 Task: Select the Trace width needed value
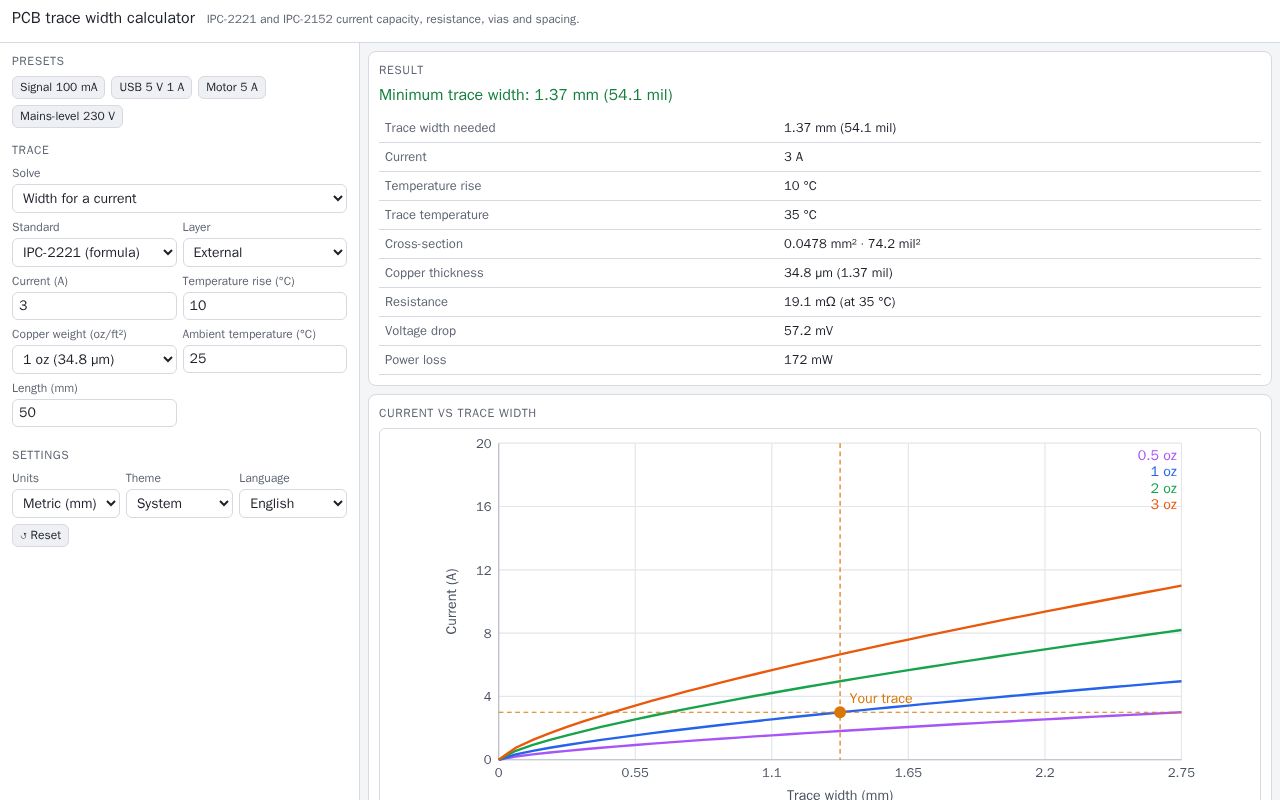[x=840, y=128]
